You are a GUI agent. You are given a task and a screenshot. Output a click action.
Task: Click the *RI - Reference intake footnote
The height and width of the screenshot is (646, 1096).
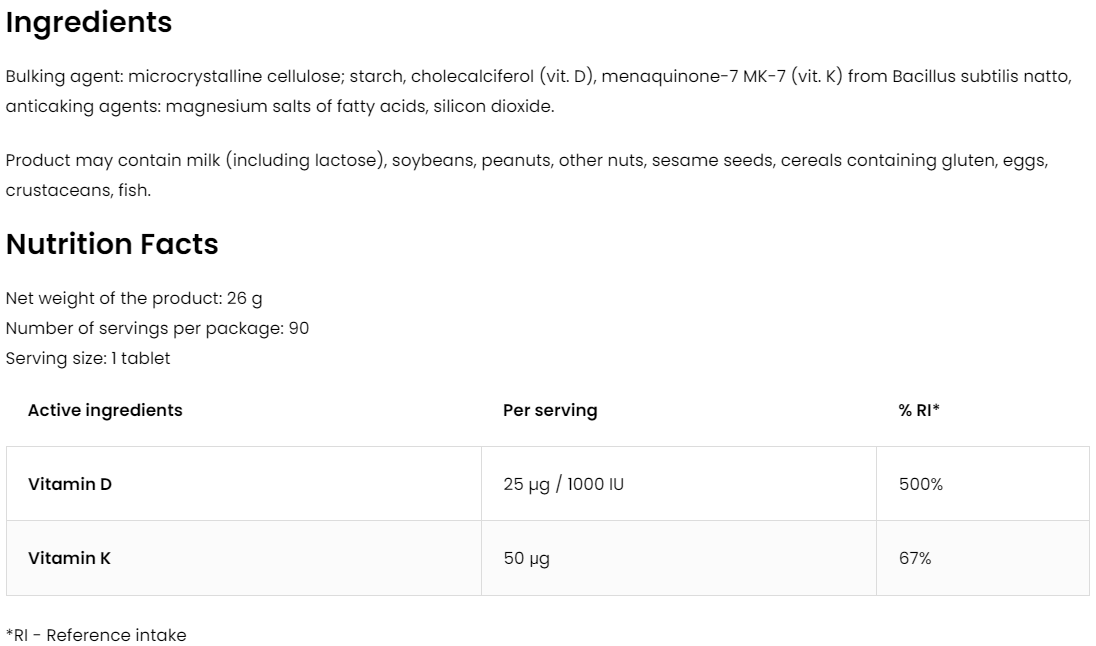(x=96, y=635)
